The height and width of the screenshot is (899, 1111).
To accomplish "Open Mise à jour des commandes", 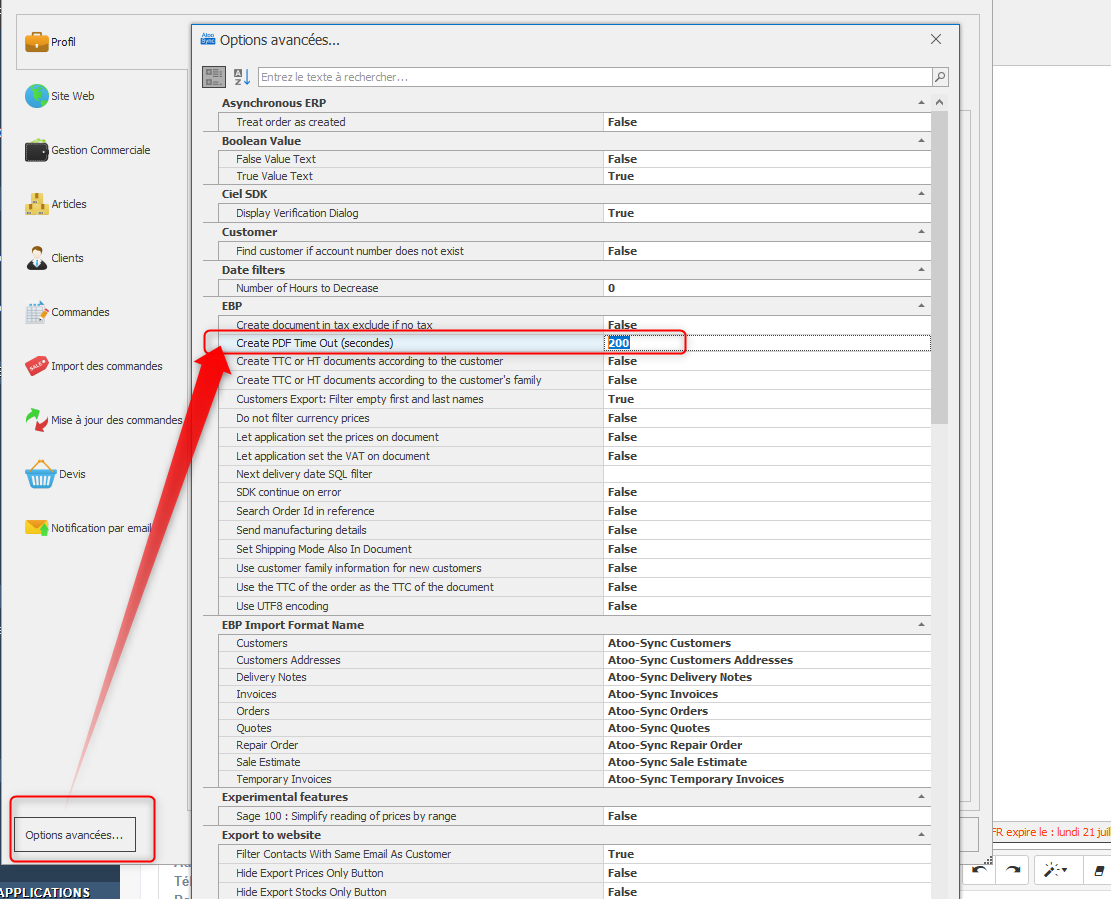I will coord(103,419).
